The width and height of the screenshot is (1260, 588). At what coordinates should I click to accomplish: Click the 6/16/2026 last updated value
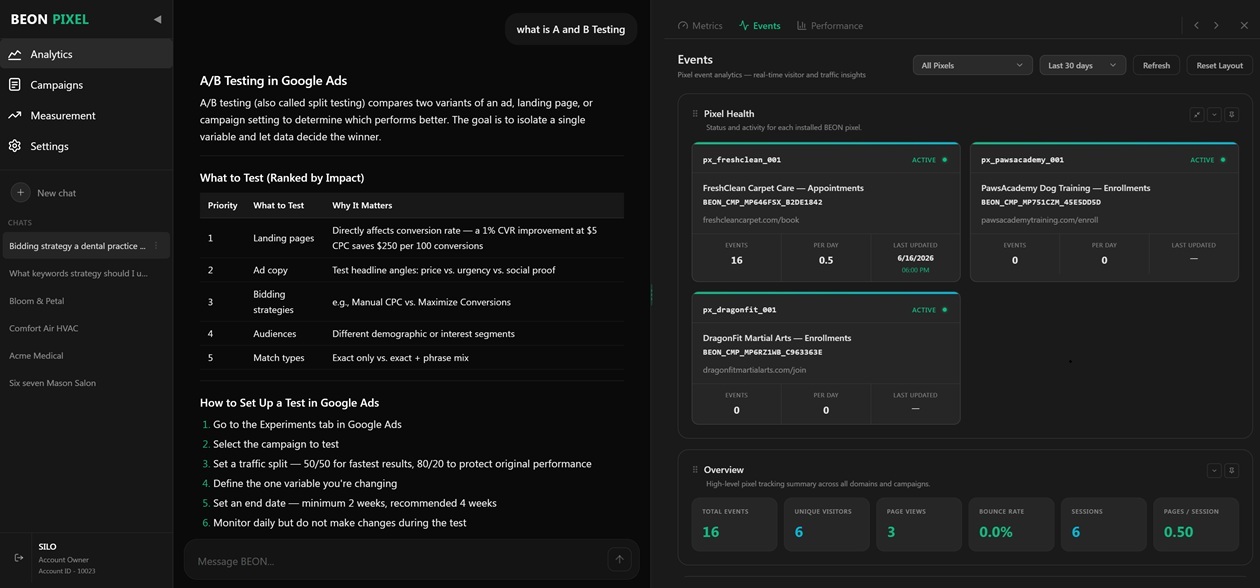click(x=915, y=258)
